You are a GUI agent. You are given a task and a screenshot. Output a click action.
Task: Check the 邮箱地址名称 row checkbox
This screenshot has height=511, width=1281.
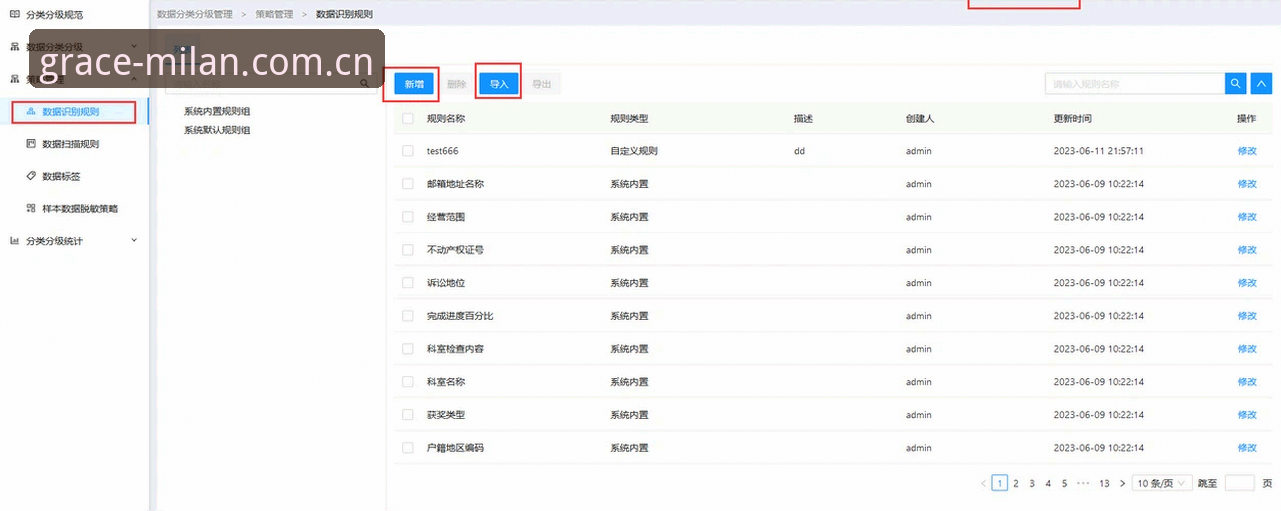click(407, 184)
